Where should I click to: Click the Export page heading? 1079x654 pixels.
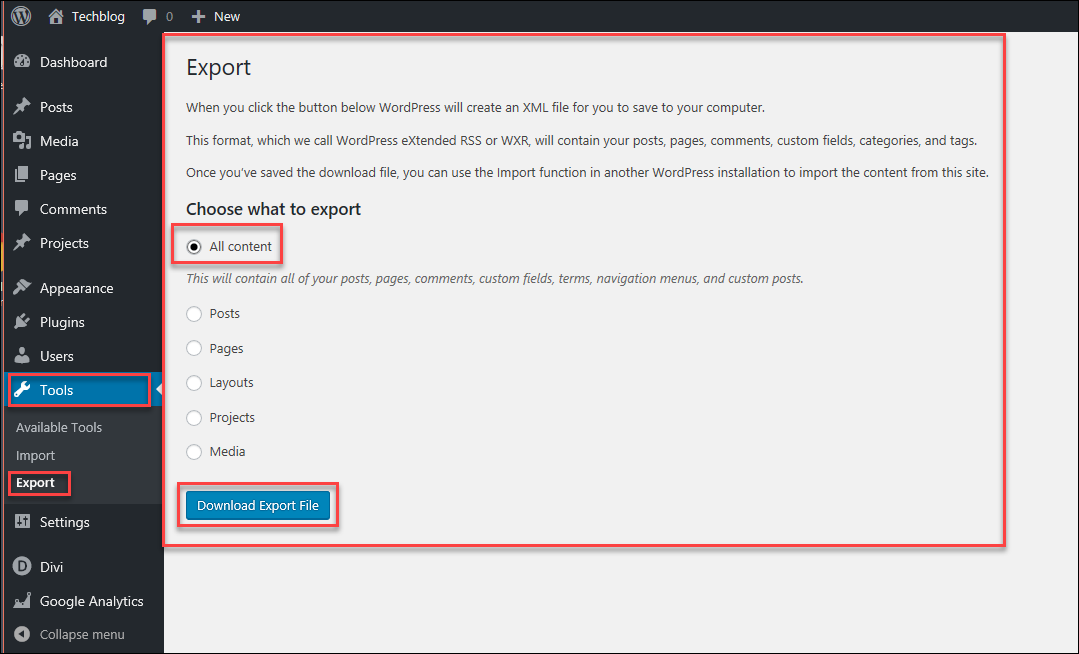tap(219, 67)
